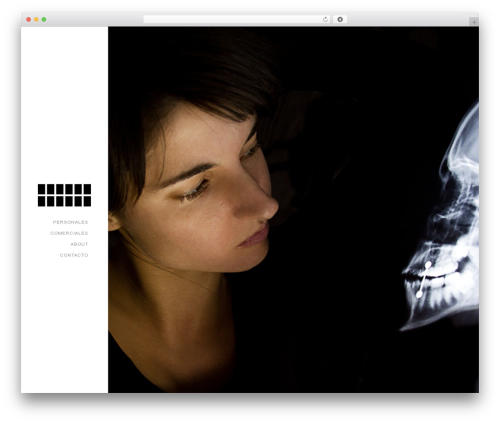Click the black grid logo in the sidebar
Screen dimensions: 500x423
pyautogui.click(x=64, y=195)
